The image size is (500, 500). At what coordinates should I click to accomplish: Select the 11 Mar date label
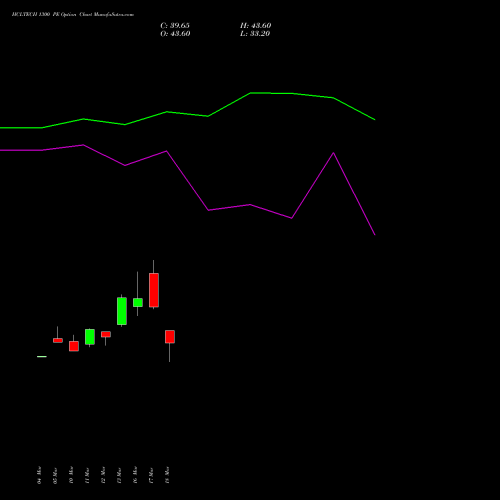(87, 475)
